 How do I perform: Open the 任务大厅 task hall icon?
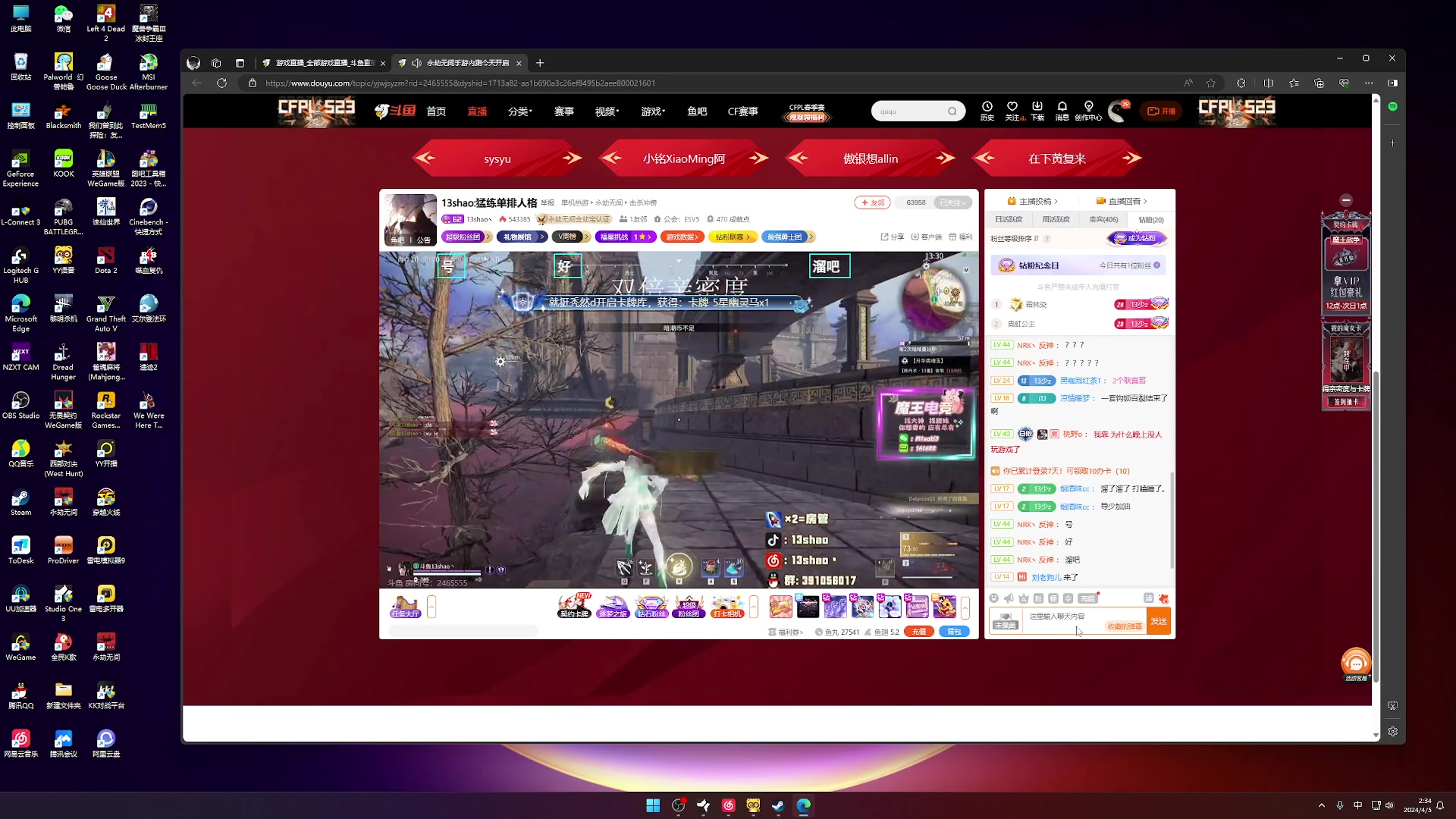click(x=405, y=607)
